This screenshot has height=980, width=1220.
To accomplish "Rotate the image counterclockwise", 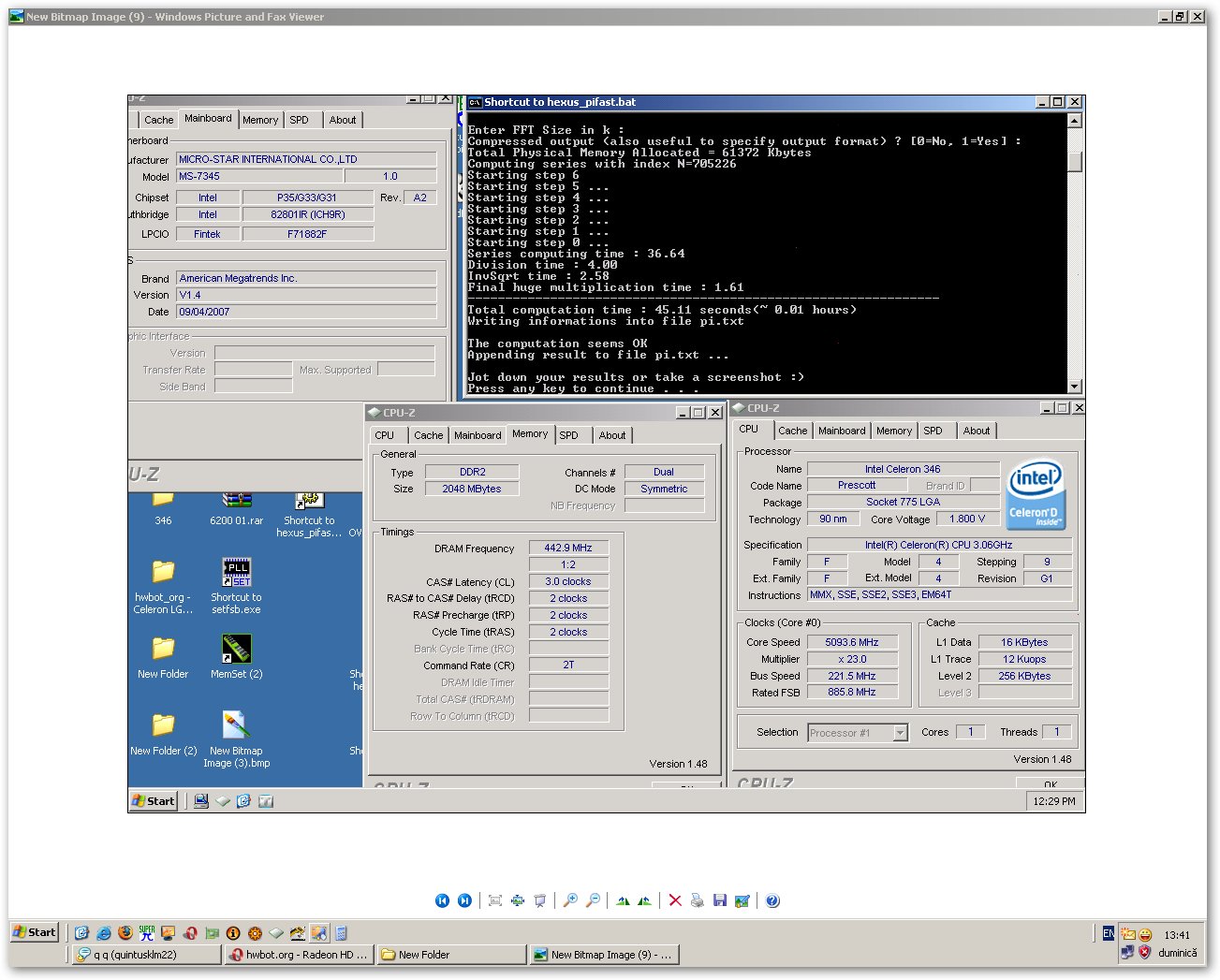I will [x=644, y=900].
